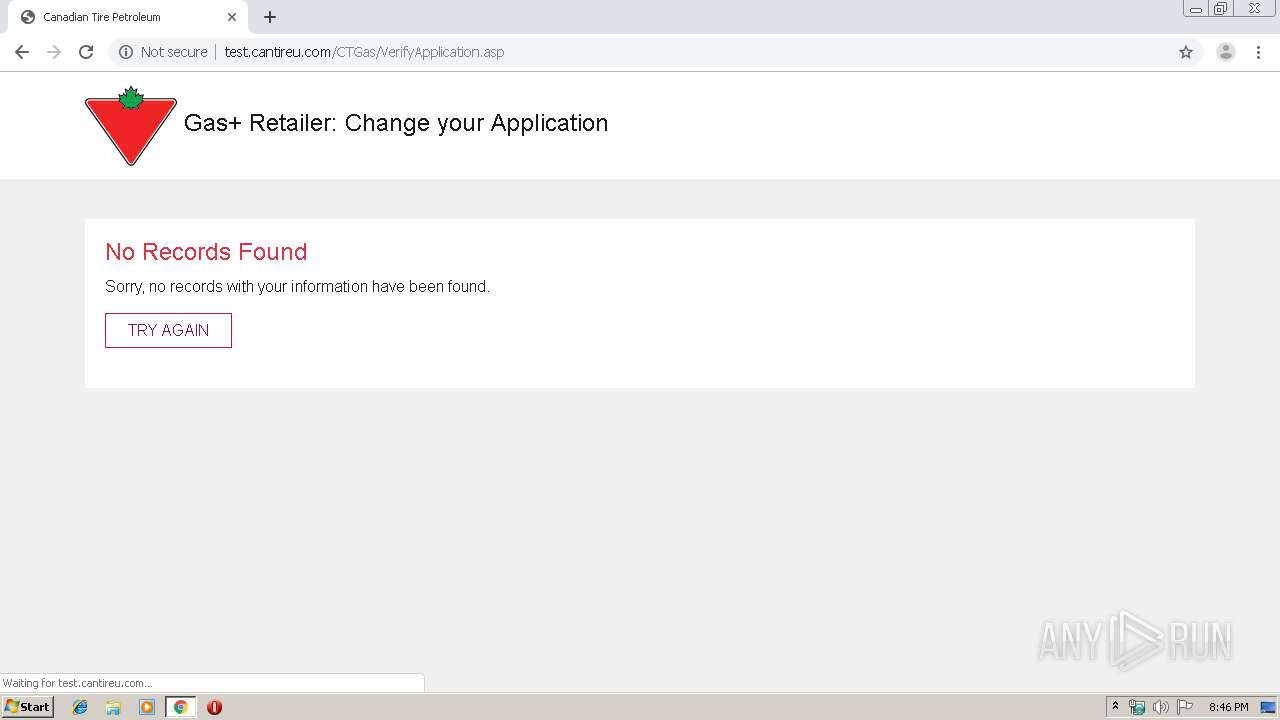Screen dimensions: 1280x720
Task: Click the Action Center flag icon
Action: point(1185,707)
